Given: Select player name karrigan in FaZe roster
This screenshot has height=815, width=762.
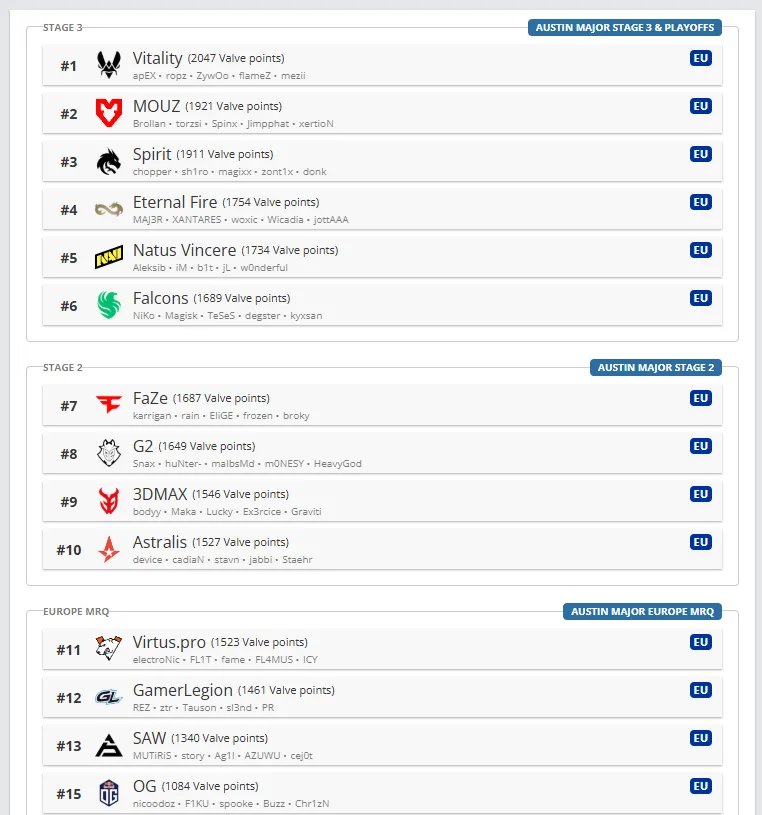Looking at the screenshot, I should [152, 416].
